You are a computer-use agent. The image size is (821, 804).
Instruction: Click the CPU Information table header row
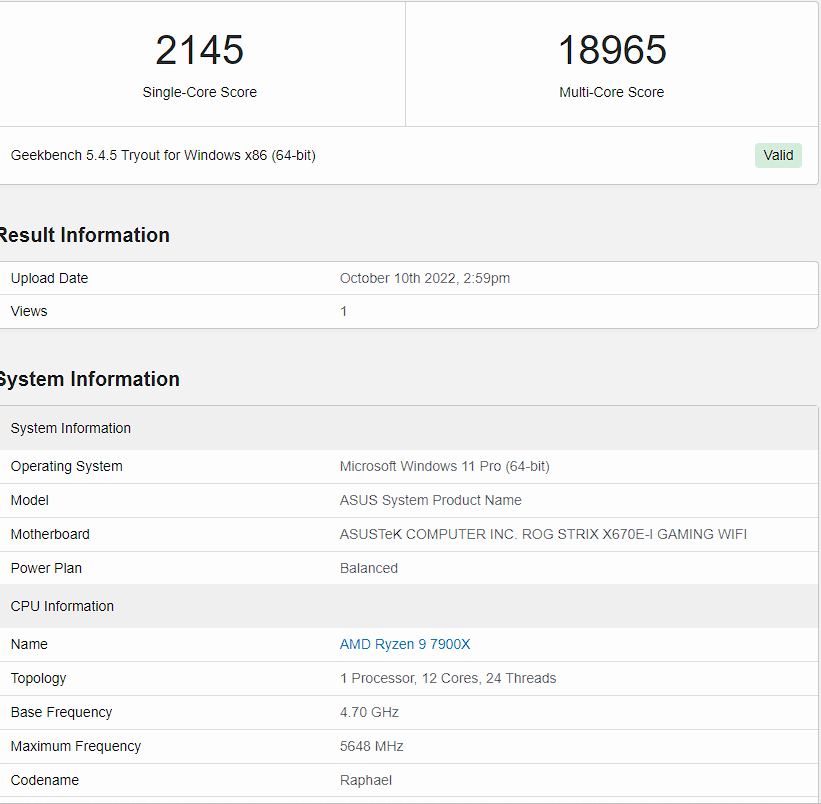click(x=409, y=606)
